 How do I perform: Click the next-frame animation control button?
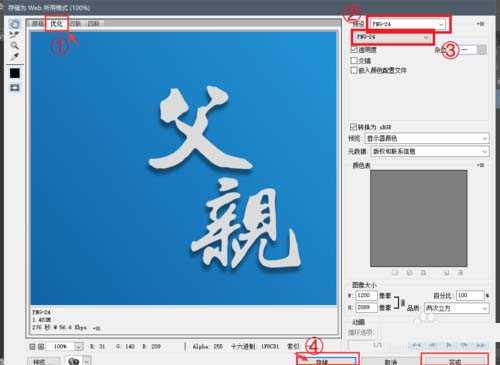(464, 345)
